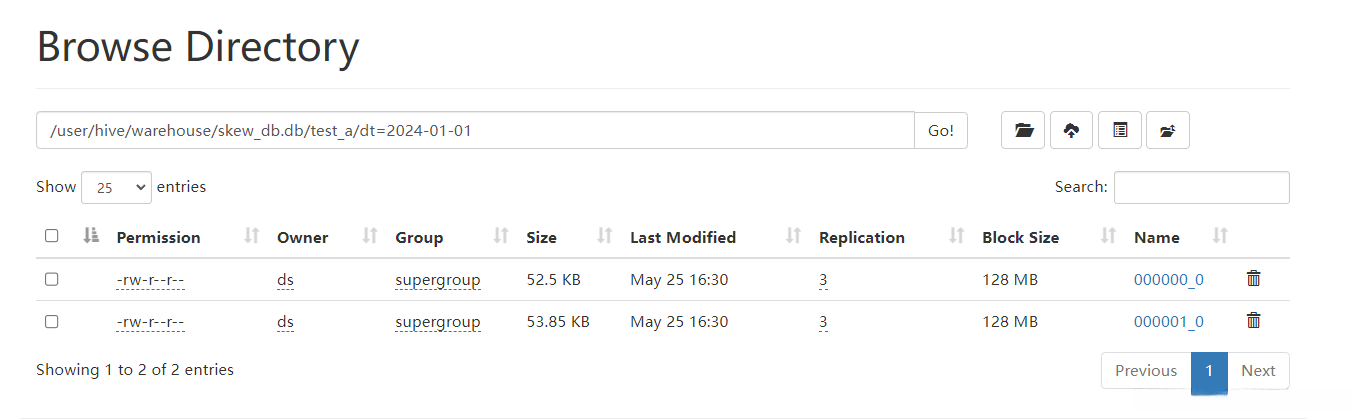1364x420 pixels.
Task: Click the upload files cloud icon
Action: 1071,130
